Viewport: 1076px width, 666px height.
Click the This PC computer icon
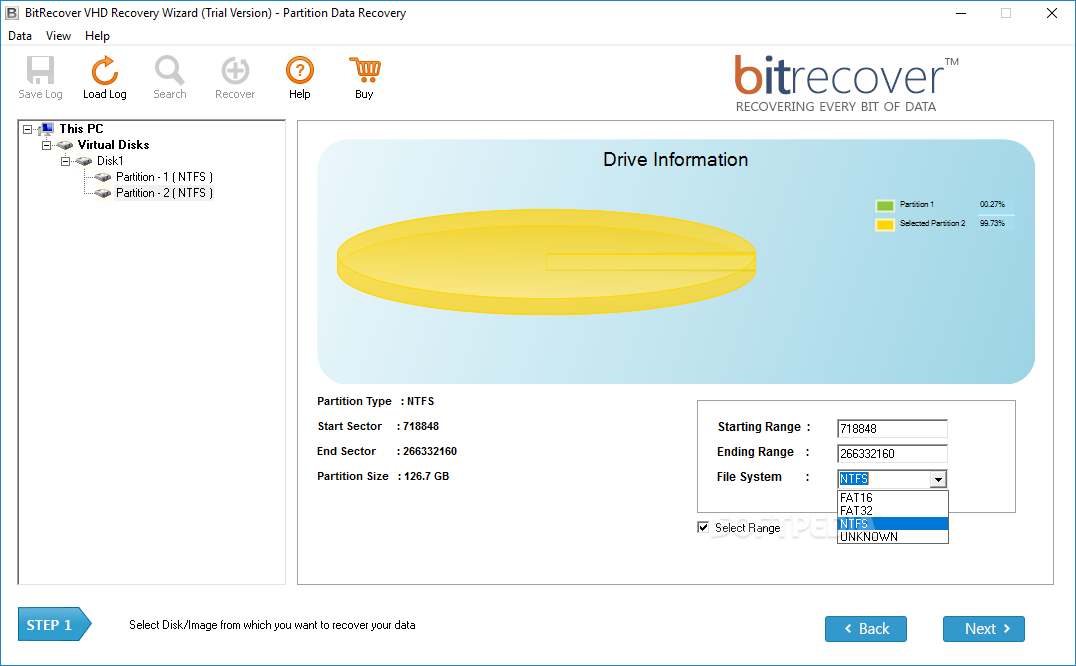tap(47, 129)
